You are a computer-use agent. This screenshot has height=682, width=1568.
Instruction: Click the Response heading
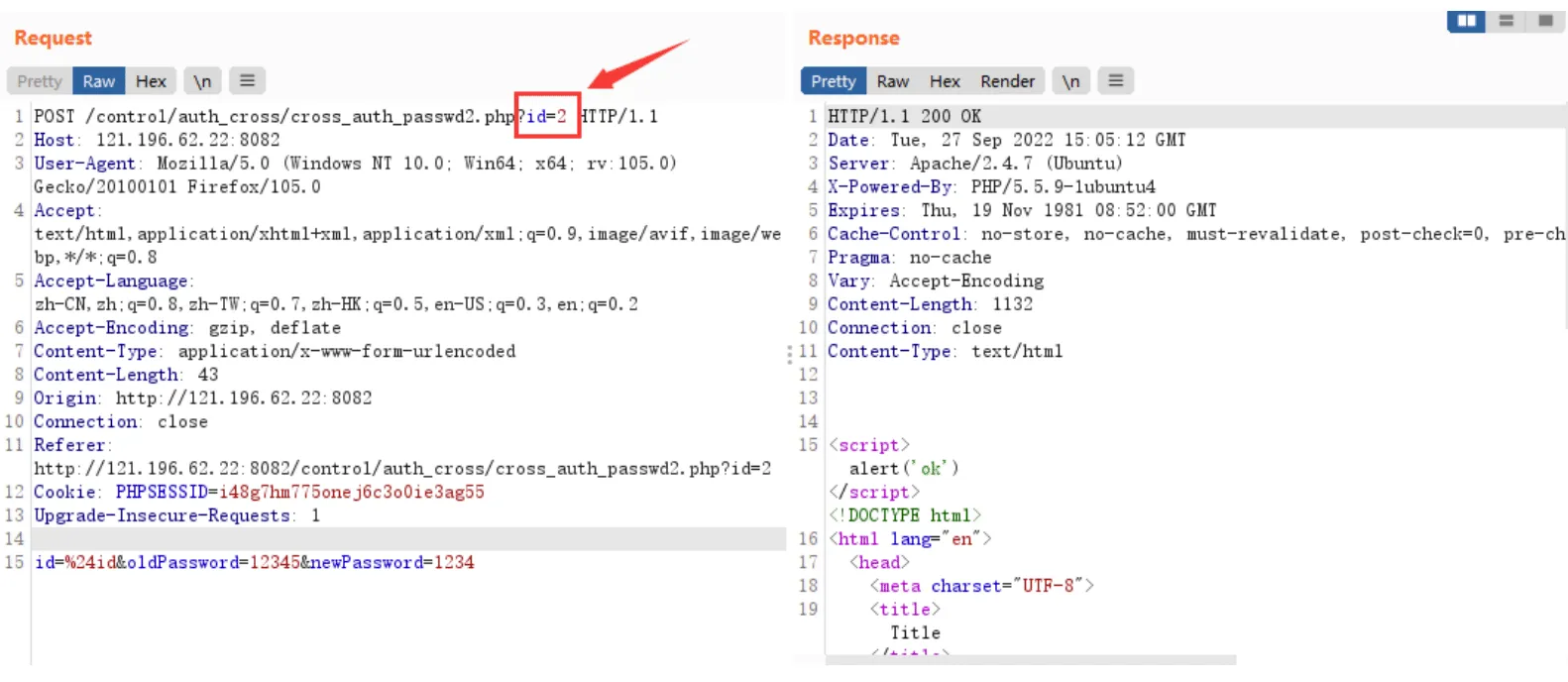pyautogui.click(x=853, y=38)
